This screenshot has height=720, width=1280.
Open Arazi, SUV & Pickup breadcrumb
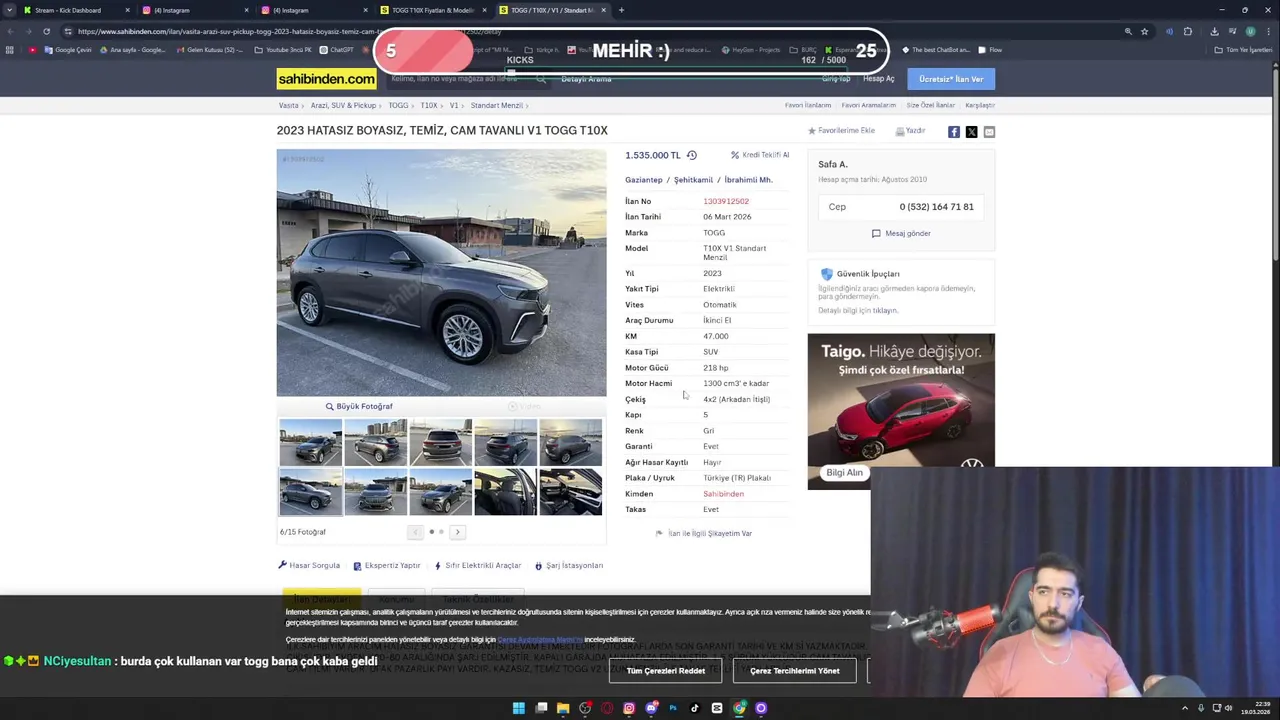[x=343, y=105]
